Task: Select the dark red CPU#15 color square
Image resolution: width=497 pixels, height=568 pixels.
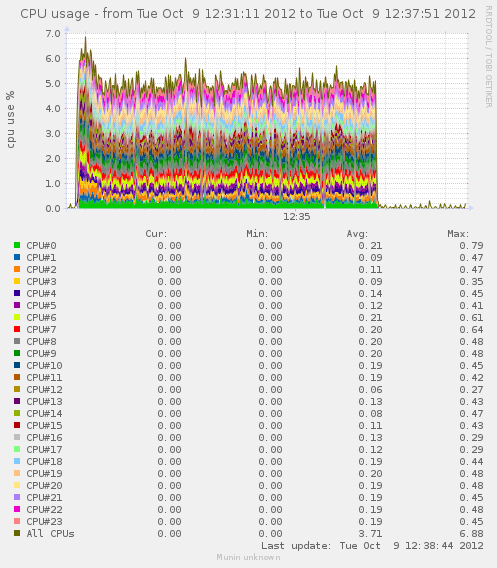Action: coord(17,425)
